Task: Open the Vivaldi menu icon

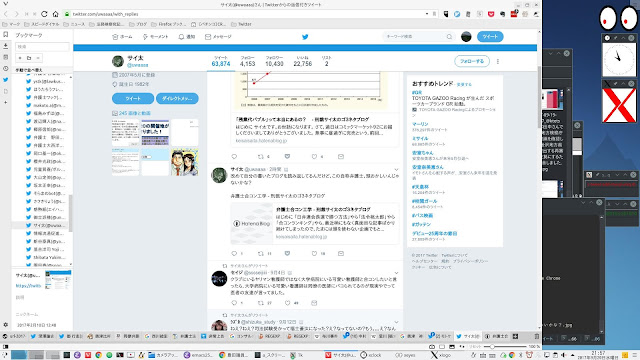Action: coord(5,4)
